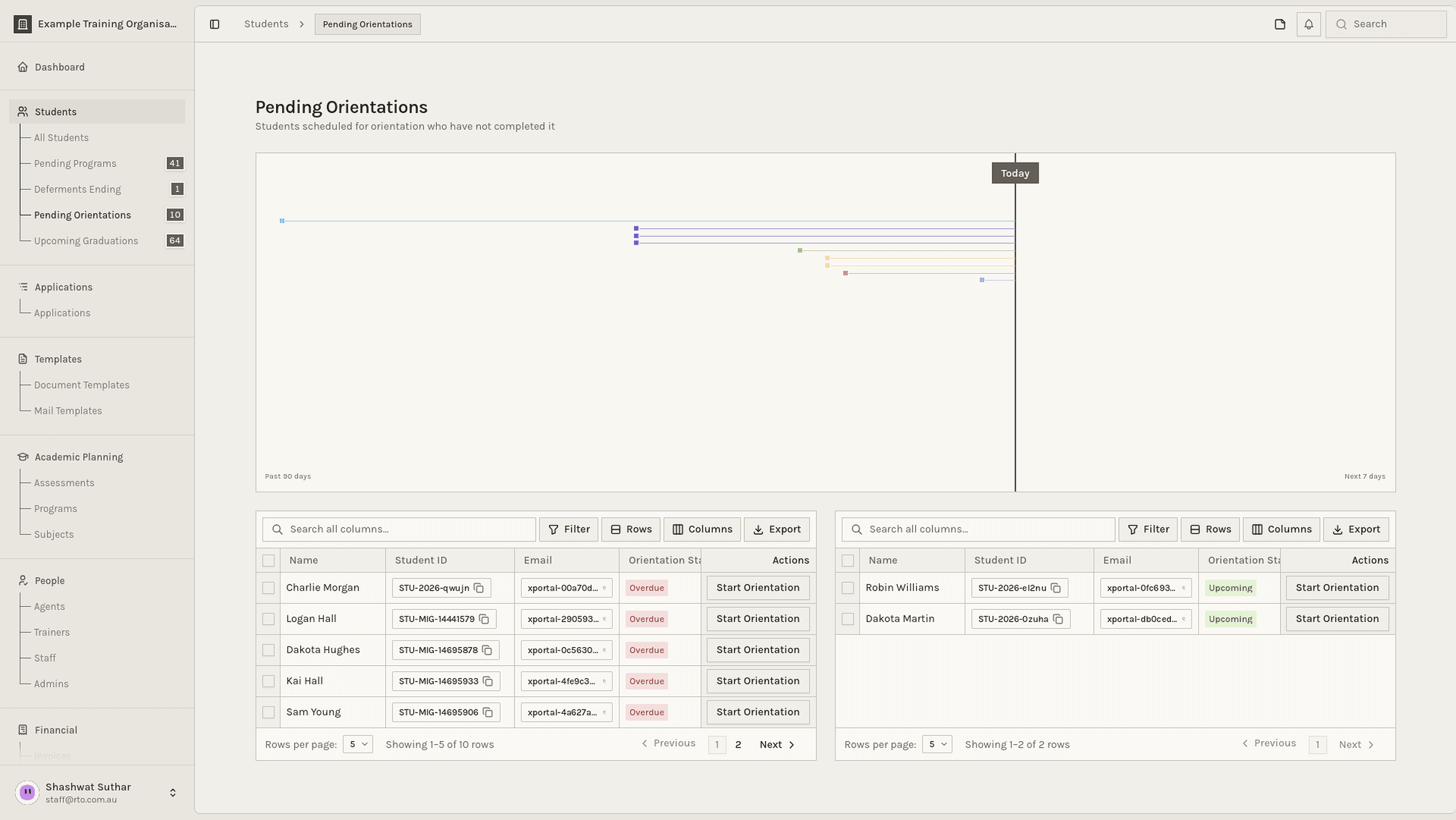The height and width of the screenshot is (820, 1456).
Task: Click the organisation building logo icon
Action: (22, 24)
